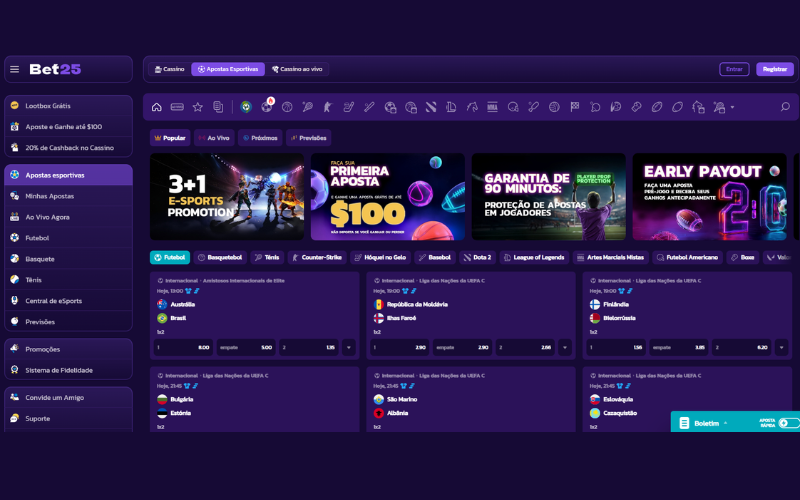
Task: Open Aposte e Ganhe até $100 sidebar item
Action: [x=68, y=127]
